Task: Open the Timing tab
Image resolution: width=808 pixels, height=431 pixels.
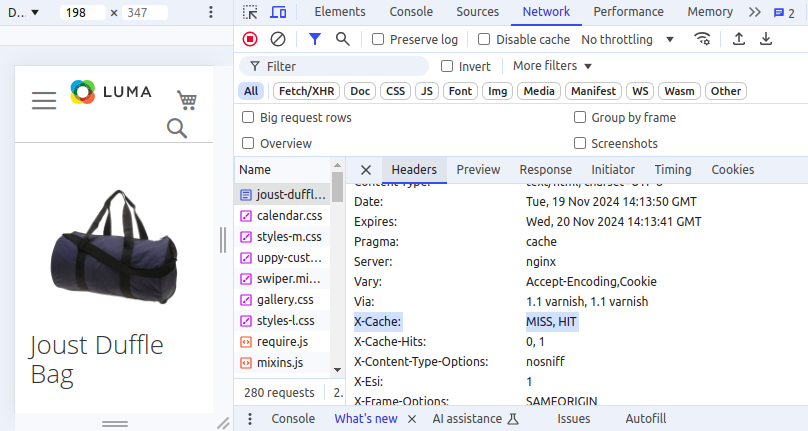Action: pyautogui.click(x=673, y=170)
